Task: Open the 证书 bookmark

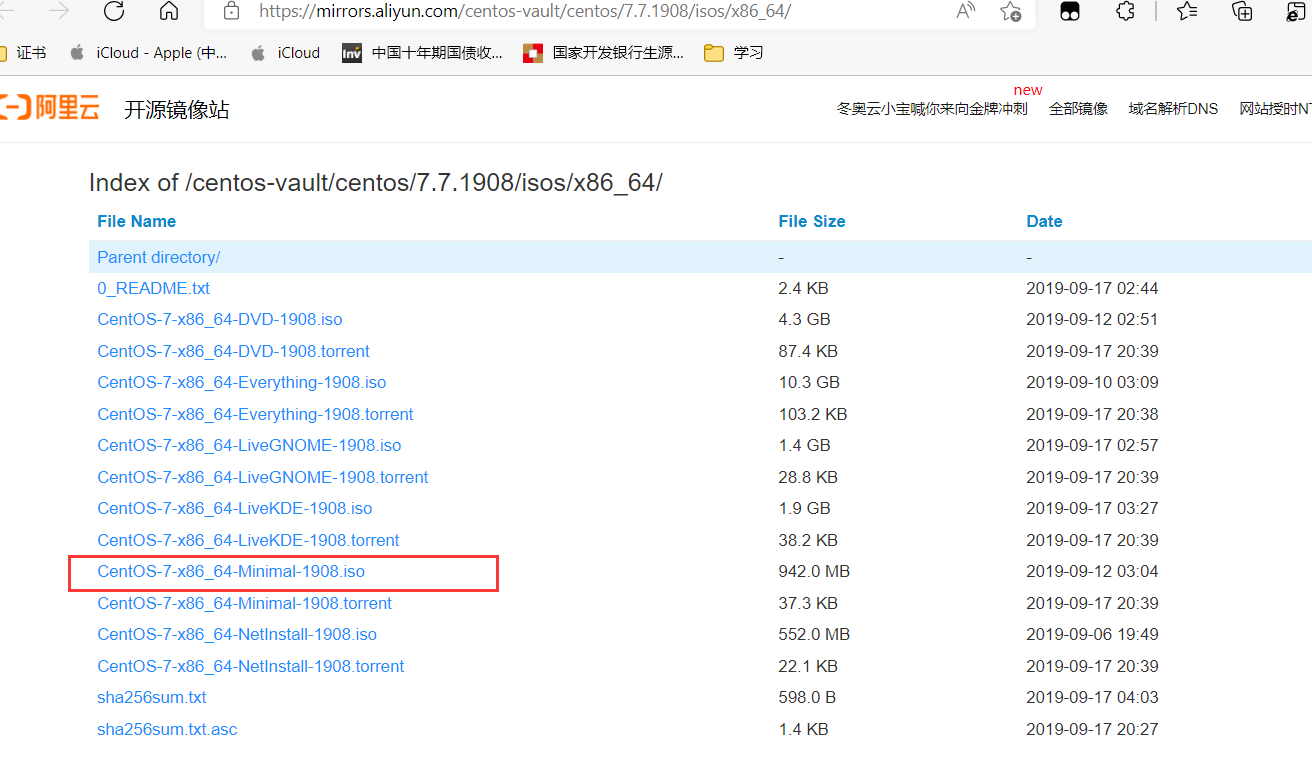Action: 23,53
